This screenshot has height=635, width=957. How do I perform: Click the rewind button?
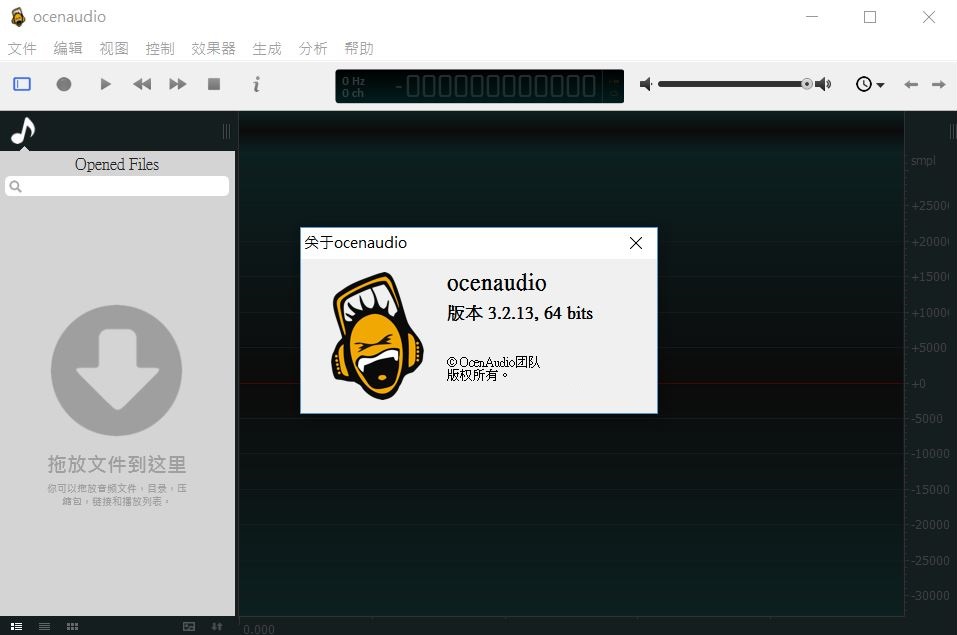142,84
